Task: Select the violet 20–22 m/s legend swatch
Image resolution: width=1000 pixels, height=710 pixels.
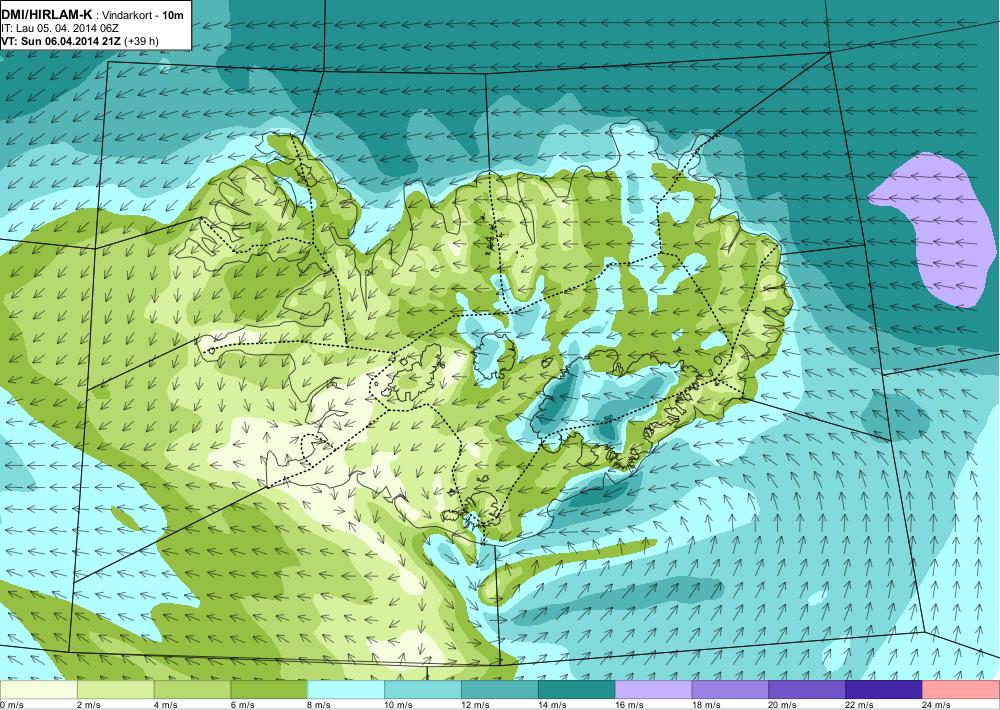Action: (x=807, y=690)
